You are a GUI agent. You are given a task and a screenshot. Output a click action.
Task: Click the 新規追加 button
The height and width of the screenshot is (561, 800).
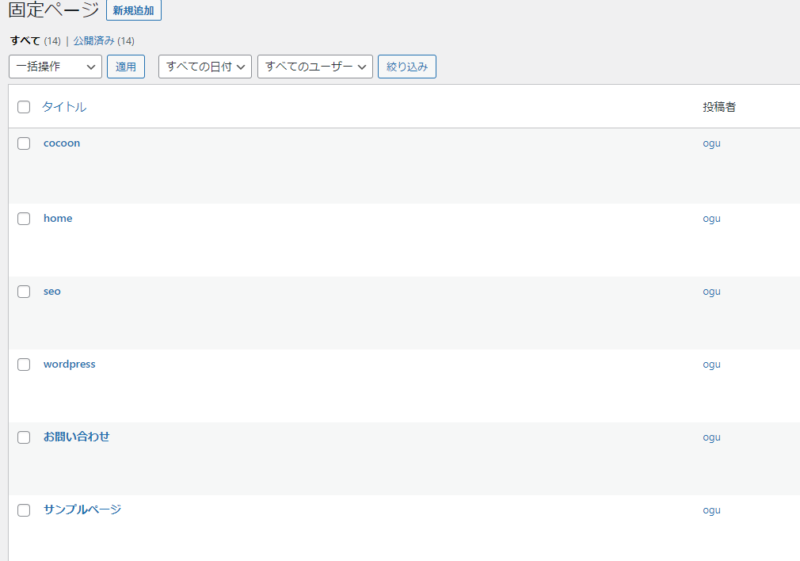(134, 10)
